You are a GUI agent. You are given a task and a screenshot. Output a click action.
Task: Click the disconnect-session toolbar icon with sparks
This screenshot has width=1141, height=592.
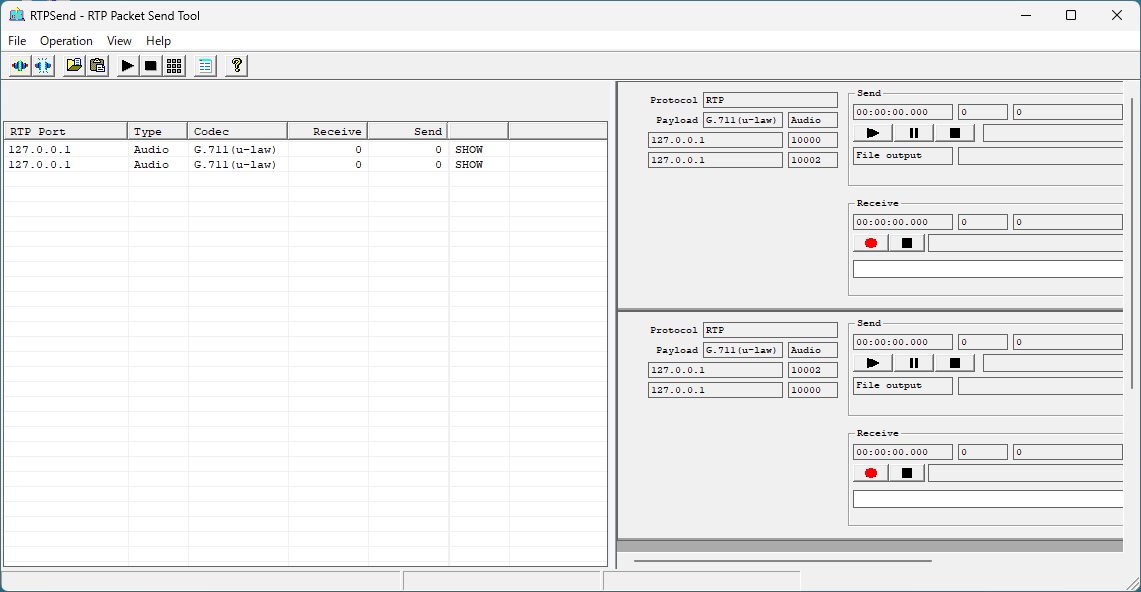43,66
